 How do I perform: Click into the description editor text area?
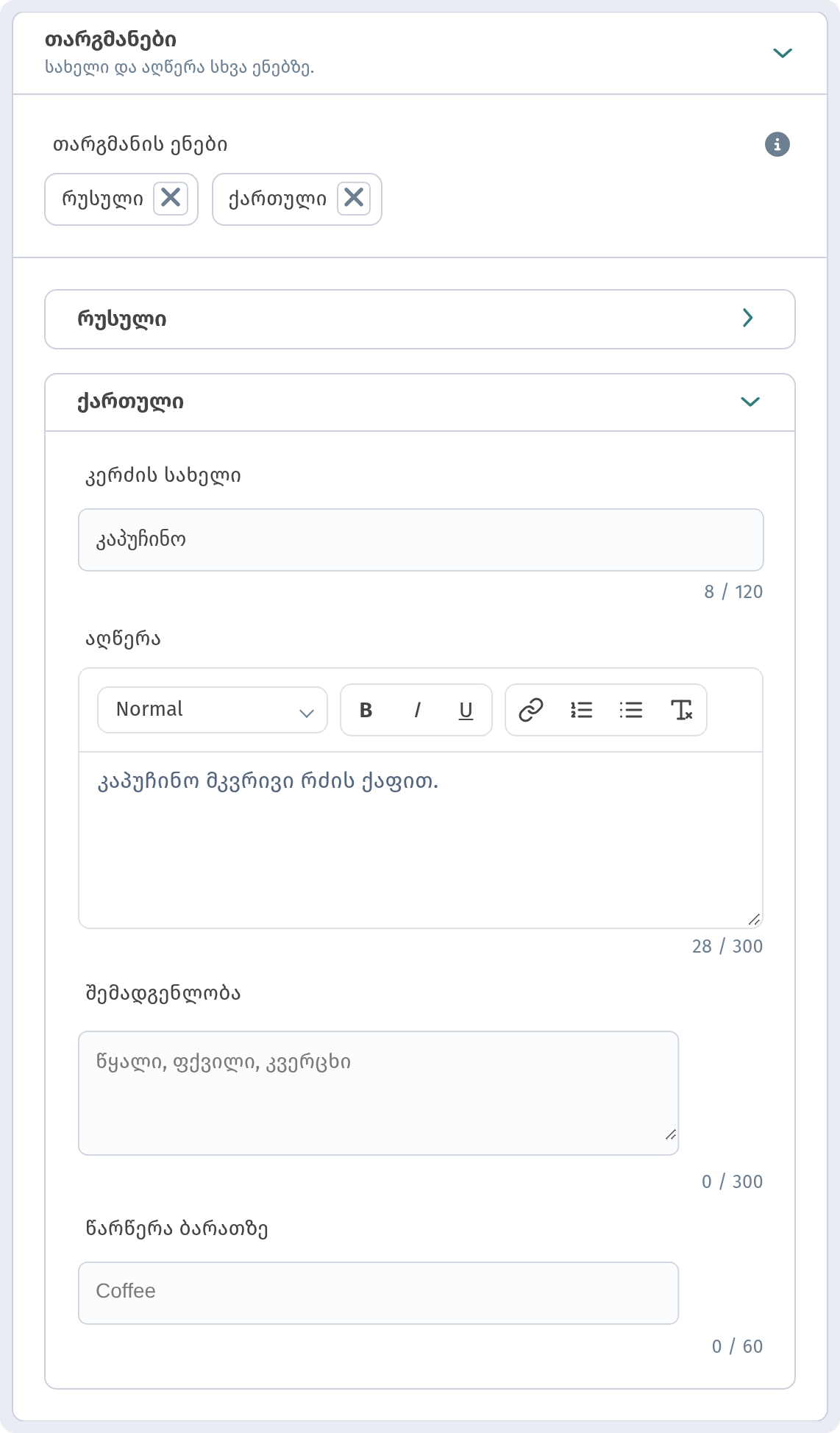(x=421, y=840)
